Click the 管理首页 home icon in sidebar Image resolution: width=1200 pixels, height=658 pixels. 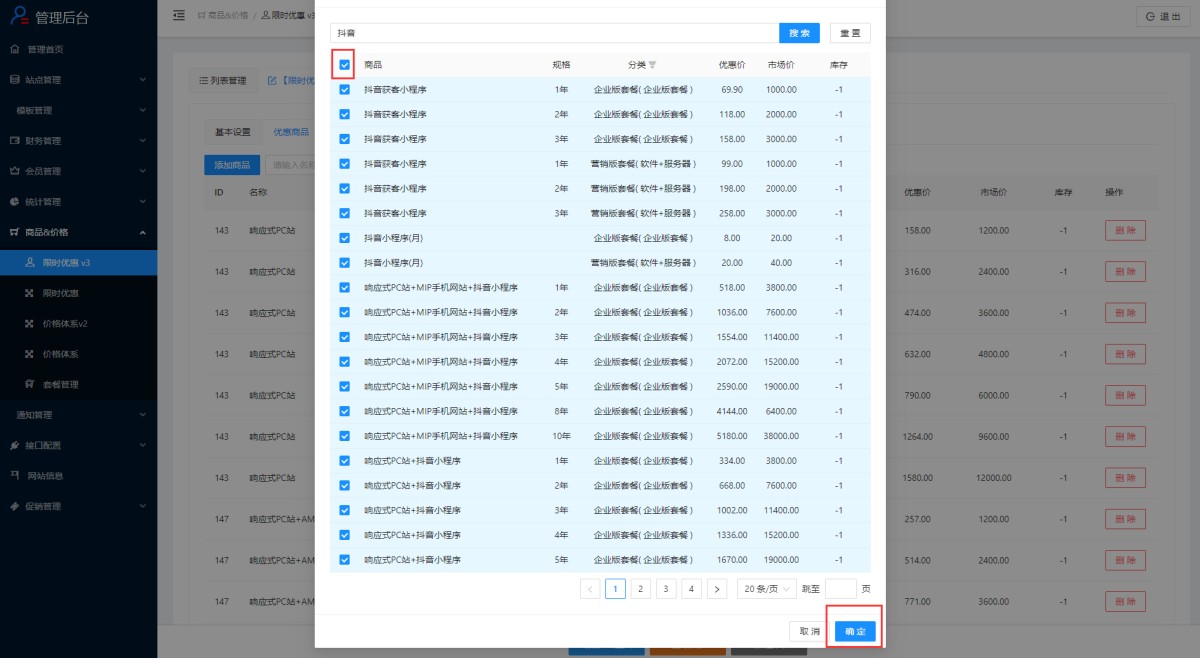click(x=15, y=49)
